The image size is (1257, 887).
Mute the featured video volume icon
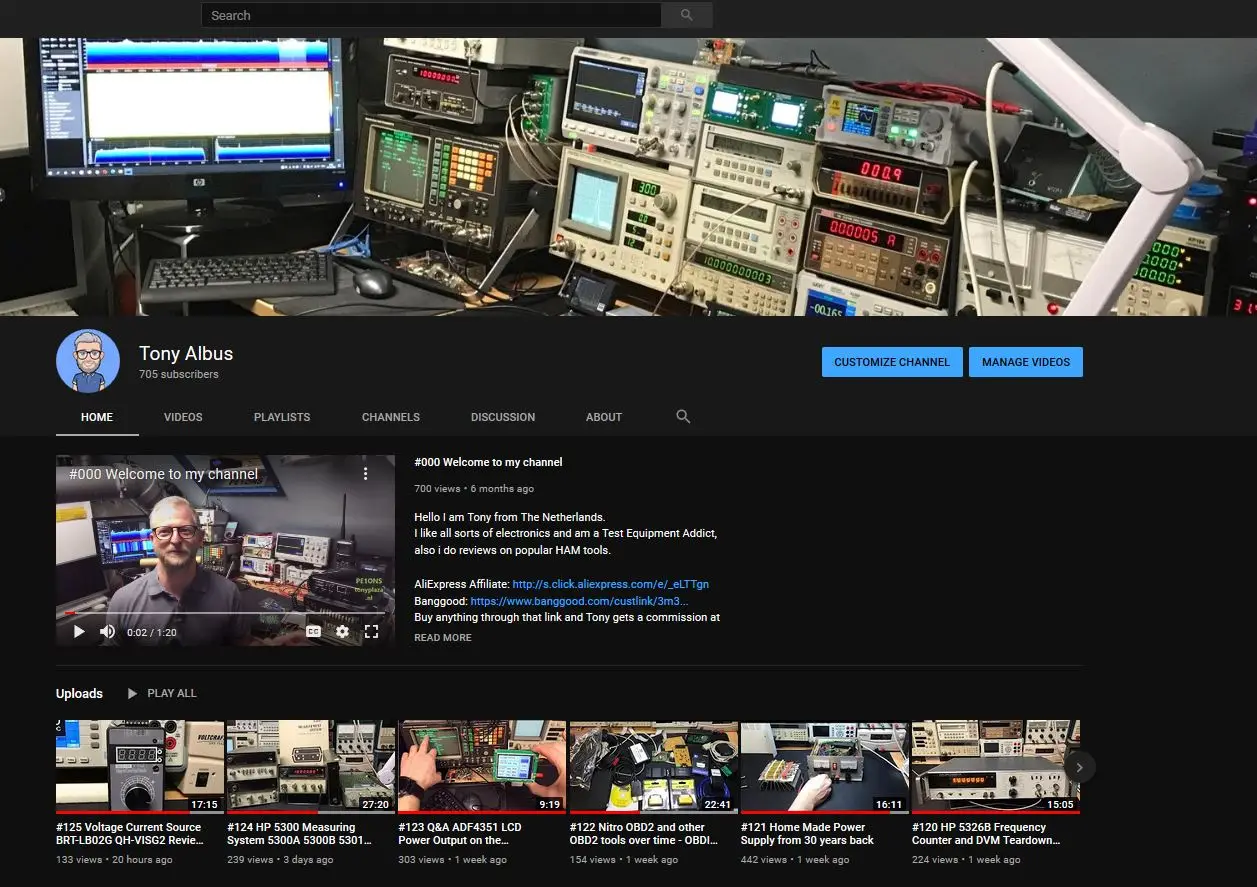[x=108, y=631]
